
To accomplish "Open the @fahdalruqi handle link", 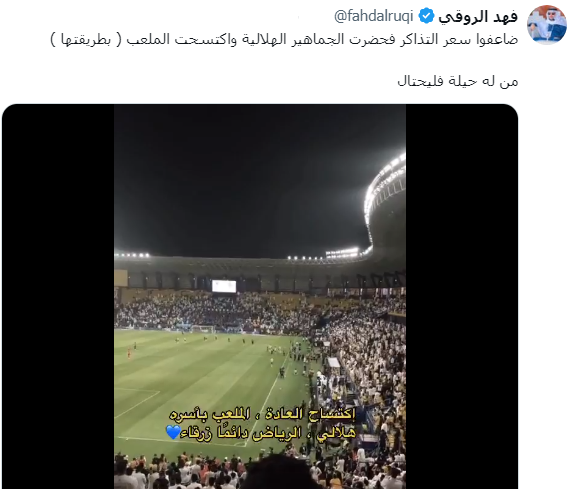I will coord(374,17).
